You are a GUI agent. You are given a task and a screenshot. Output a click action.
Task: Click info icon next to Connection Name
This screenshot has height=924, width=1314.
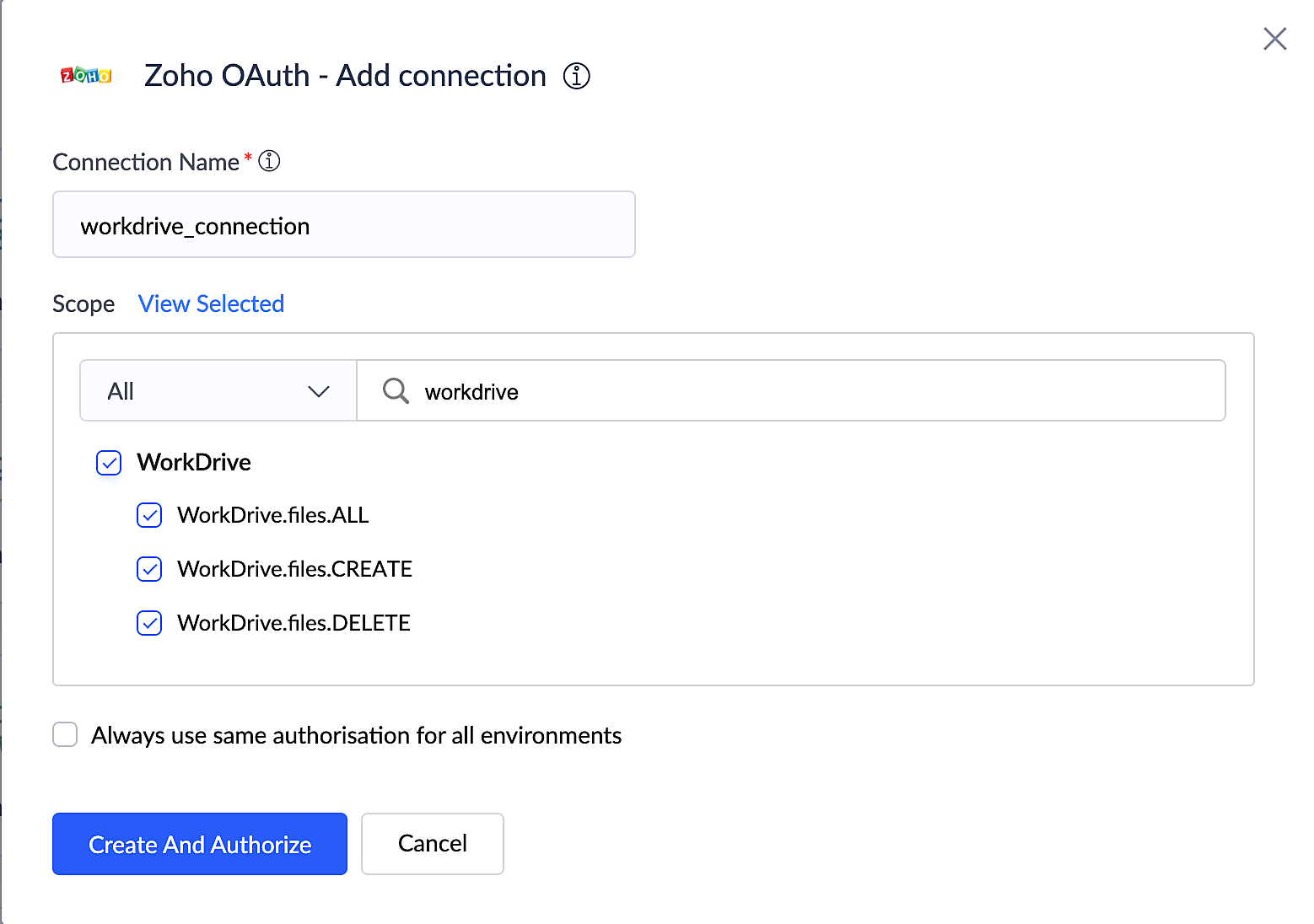[269, 161]
